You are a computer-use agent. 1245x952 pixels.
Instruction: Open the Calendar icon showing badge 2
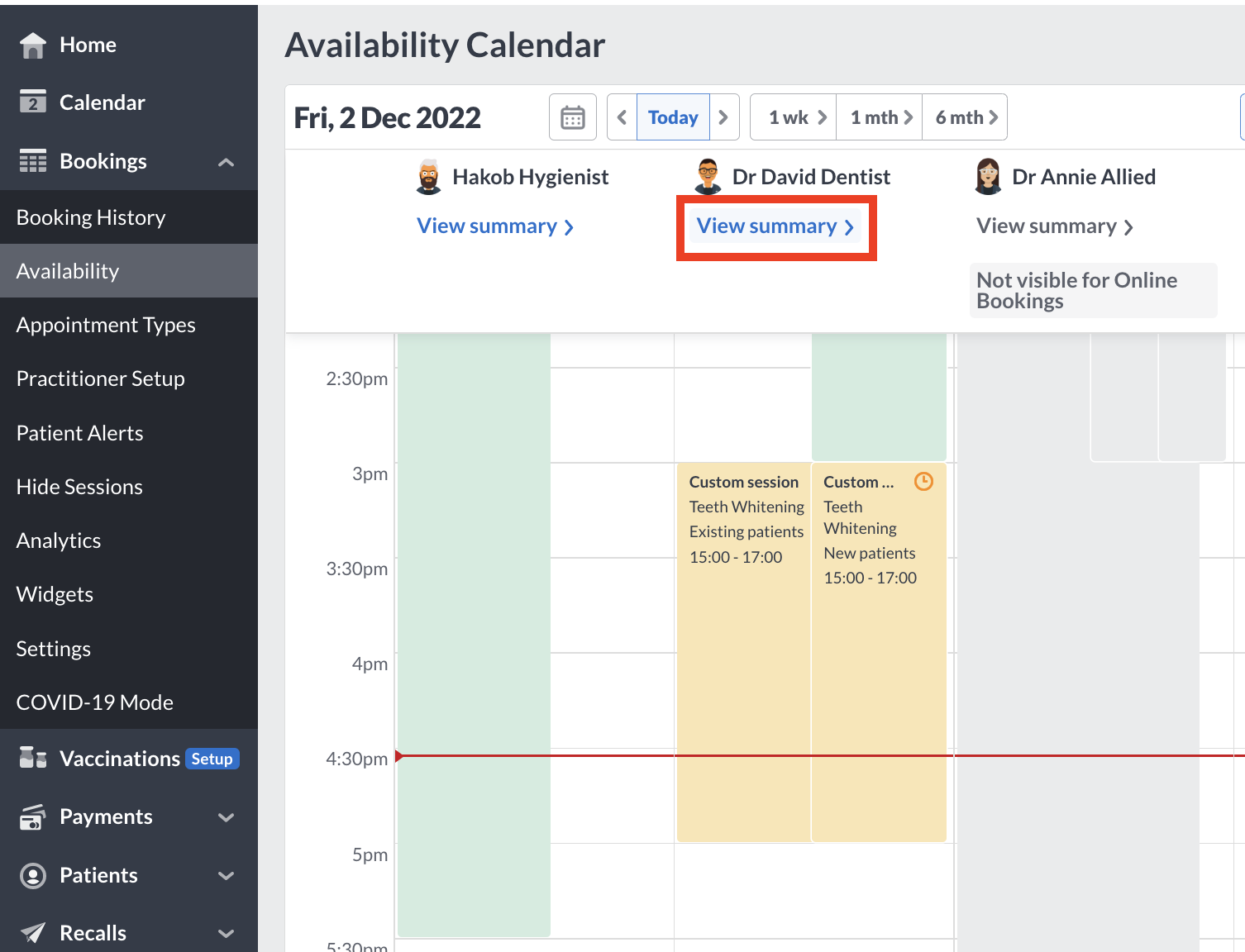[x=32, y=102]
